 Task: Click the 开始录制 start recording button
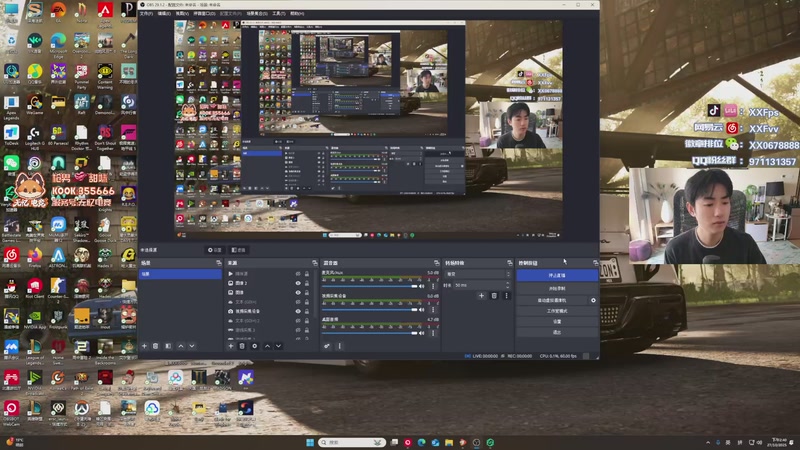pyautogui.click(x=557, y=289)
